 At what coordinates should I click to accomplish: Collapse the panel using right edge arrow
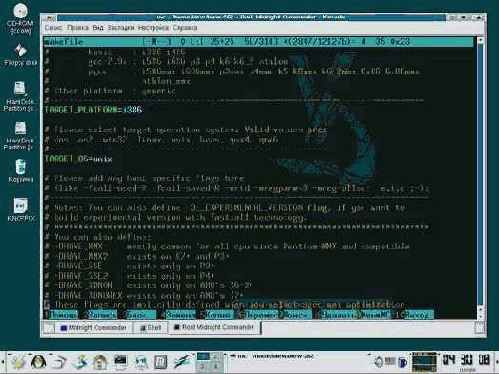pyautogui.click(x=496, y=362)
